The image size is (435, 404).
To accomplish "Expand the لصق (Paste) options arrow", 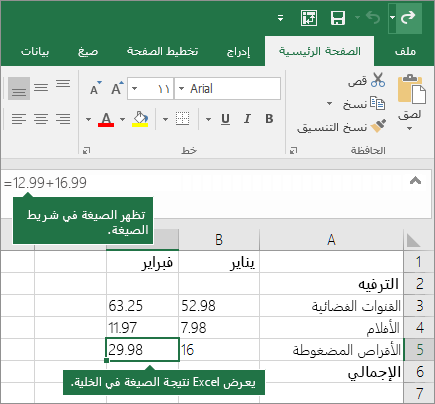I will (x=410, y=129).
